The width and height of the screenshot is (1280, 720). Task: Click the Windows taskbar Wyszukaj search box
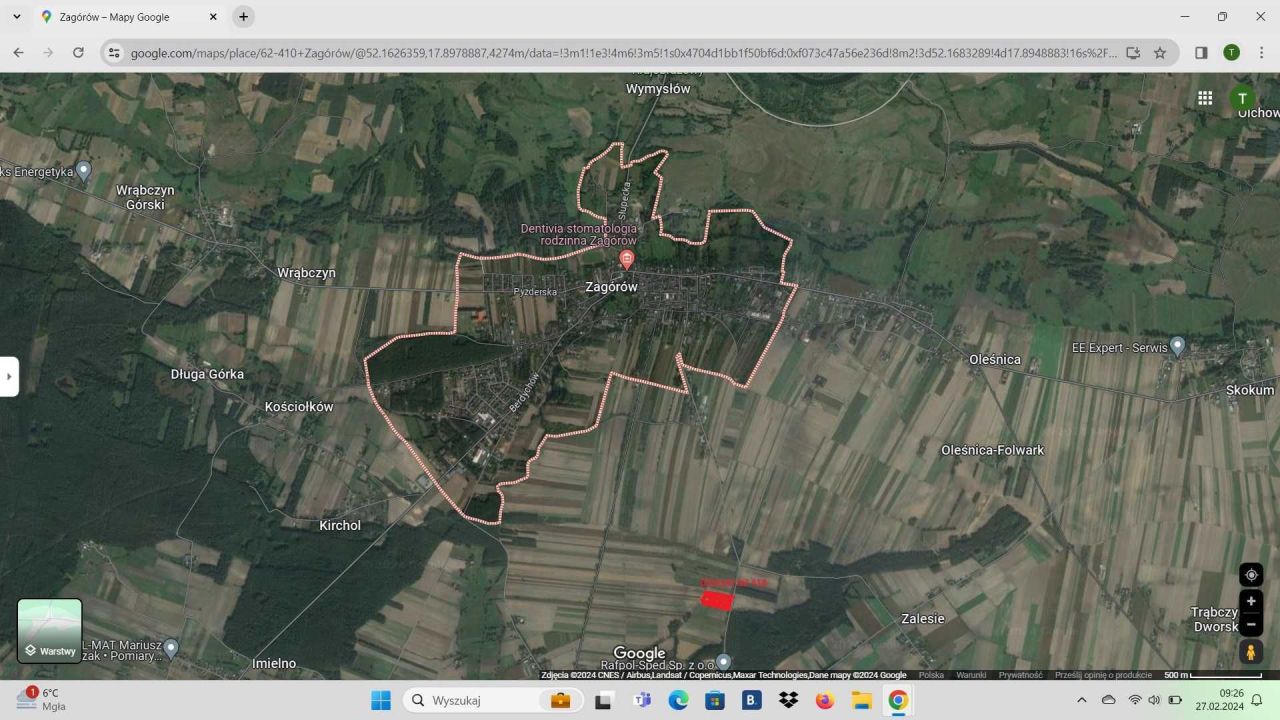point(470,700)
